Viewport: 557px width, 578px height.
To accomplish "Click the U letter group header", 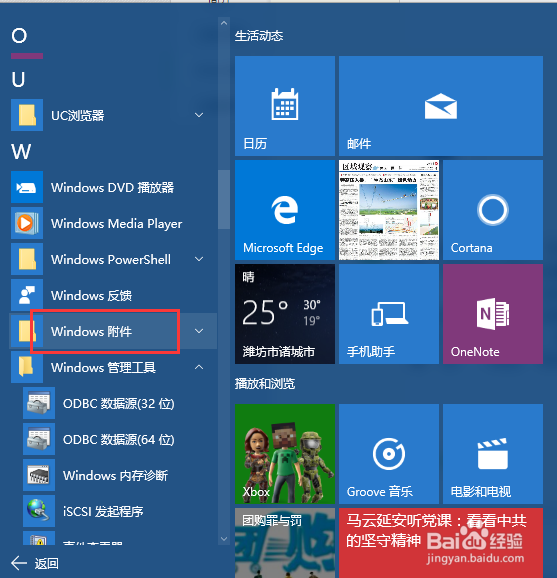I will point(18,79).
